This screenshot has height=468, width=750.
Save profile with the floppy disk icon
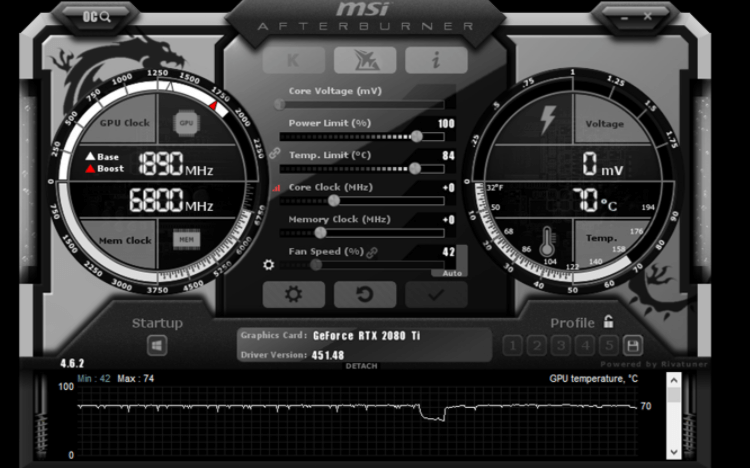point(632,346)
